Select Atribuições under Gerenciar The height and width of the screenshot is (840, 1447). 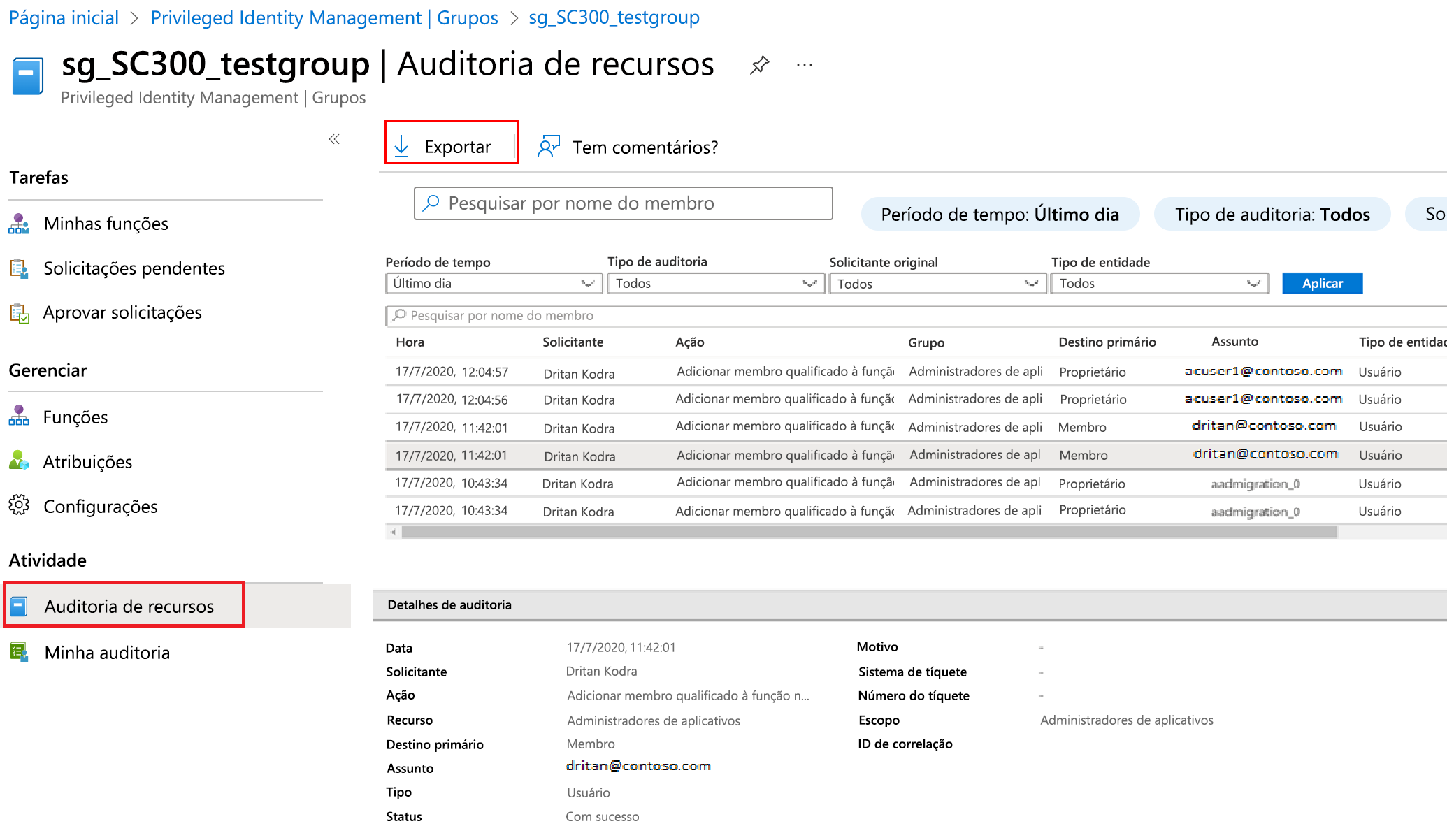coord(87,462)
